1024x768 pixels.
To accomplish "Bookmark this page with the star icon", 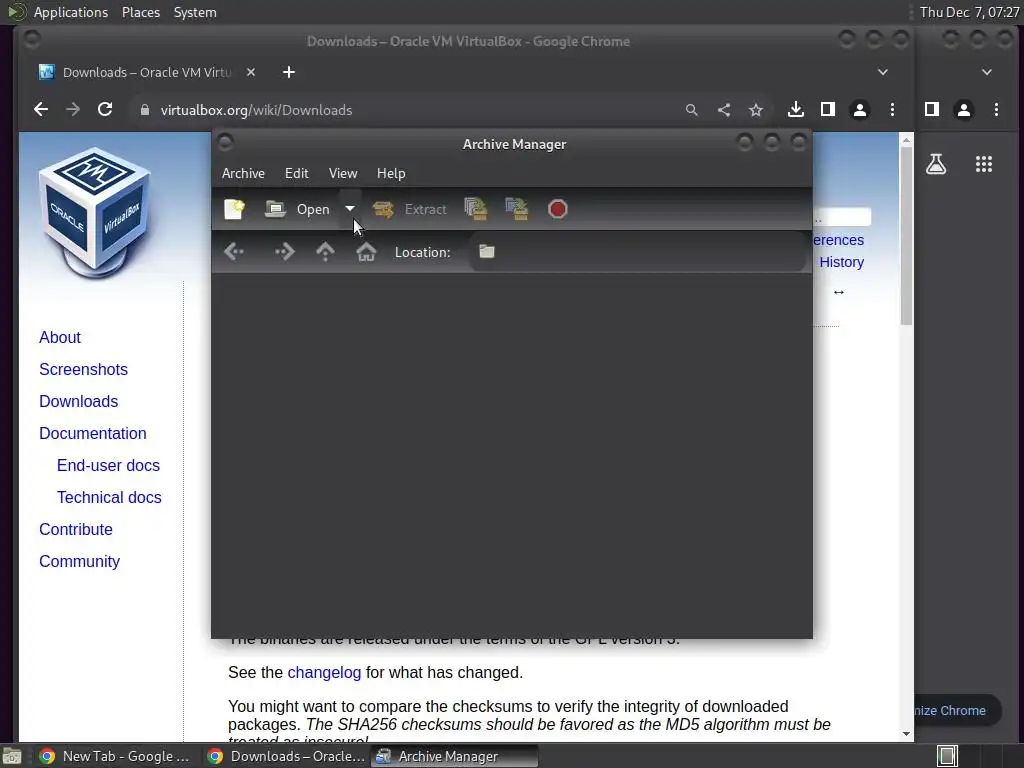I will point(756,110).
